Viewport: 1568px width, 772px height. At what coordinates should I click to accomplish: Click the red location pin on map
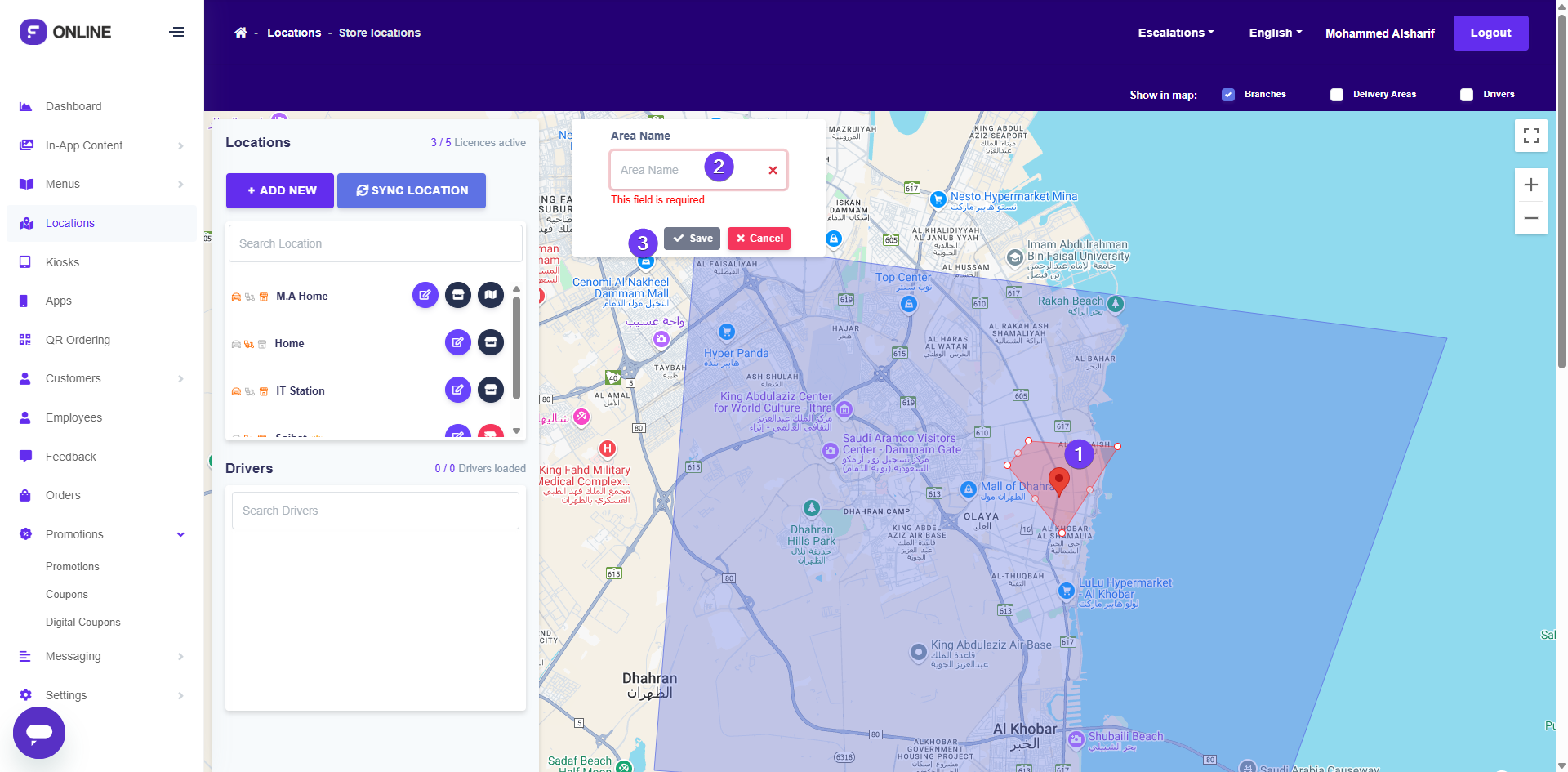(1059, 482)
